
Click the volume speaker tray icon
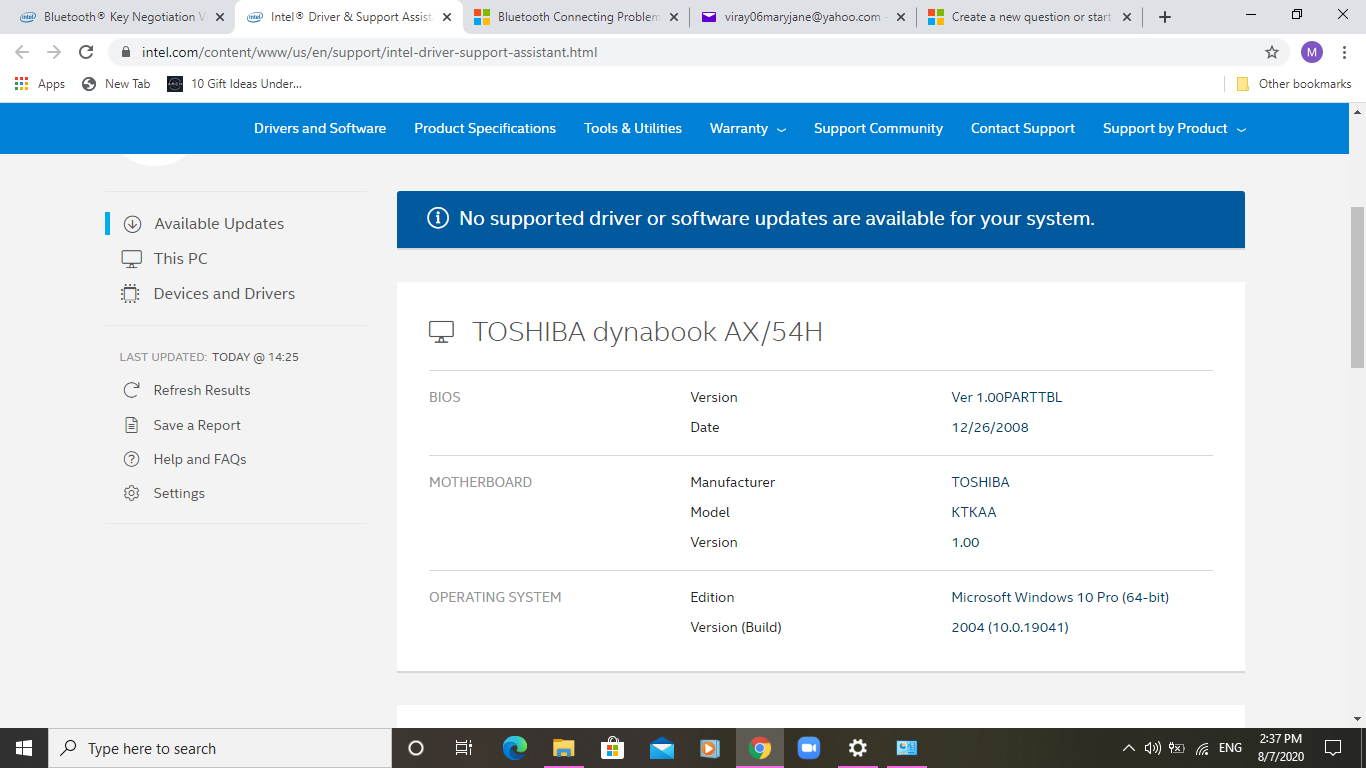tap(1153, 748)
